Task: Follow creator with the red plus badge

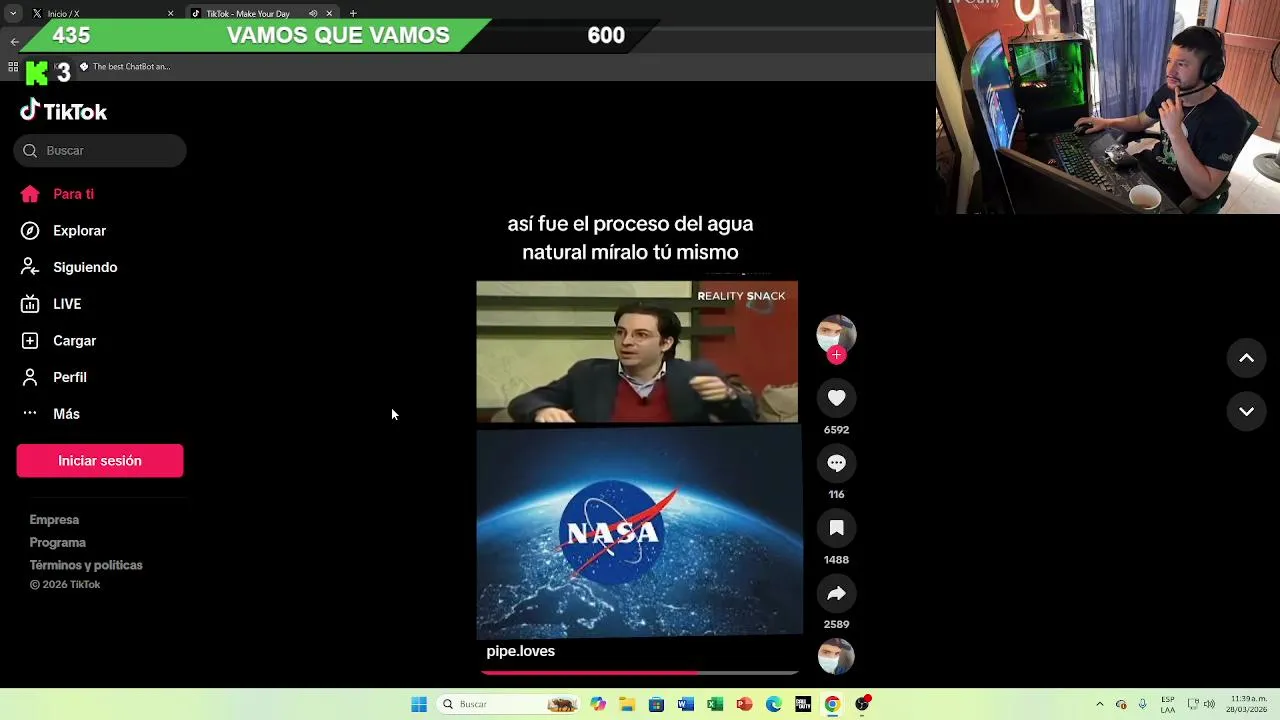Action: click(x=837, y=355)
